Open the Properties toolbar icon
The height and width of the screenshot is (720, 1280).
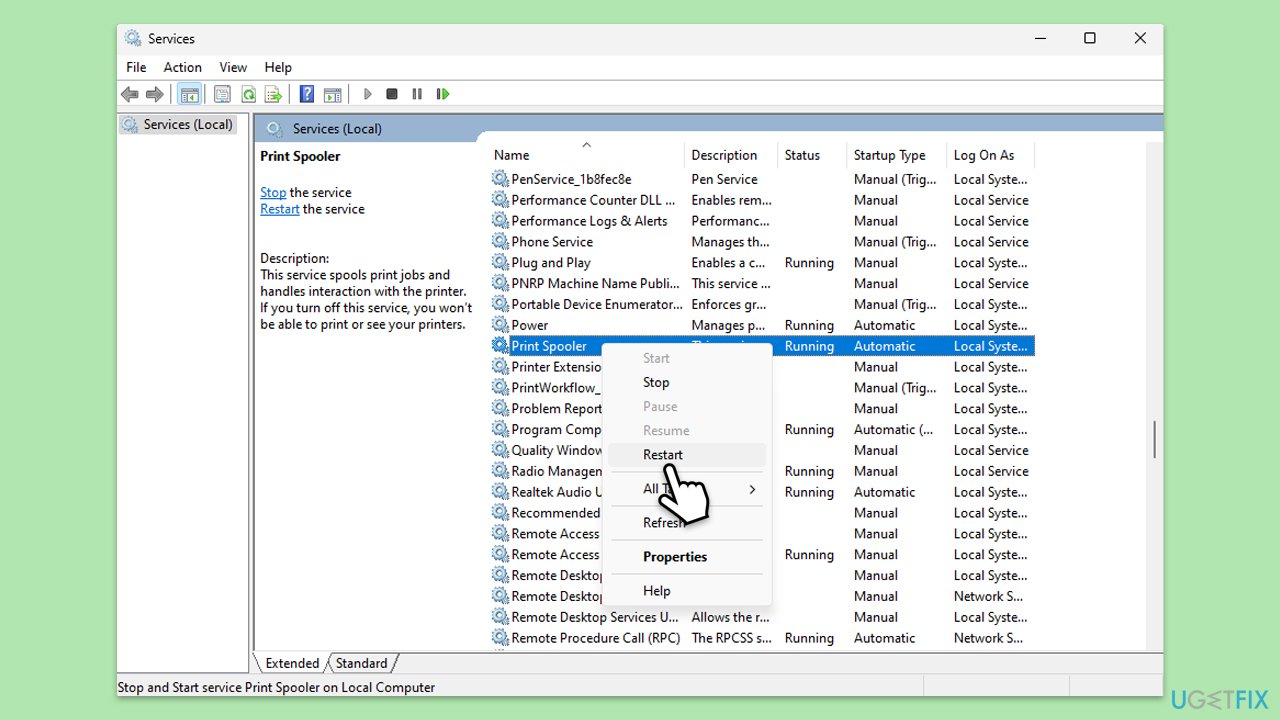[222, 94]
